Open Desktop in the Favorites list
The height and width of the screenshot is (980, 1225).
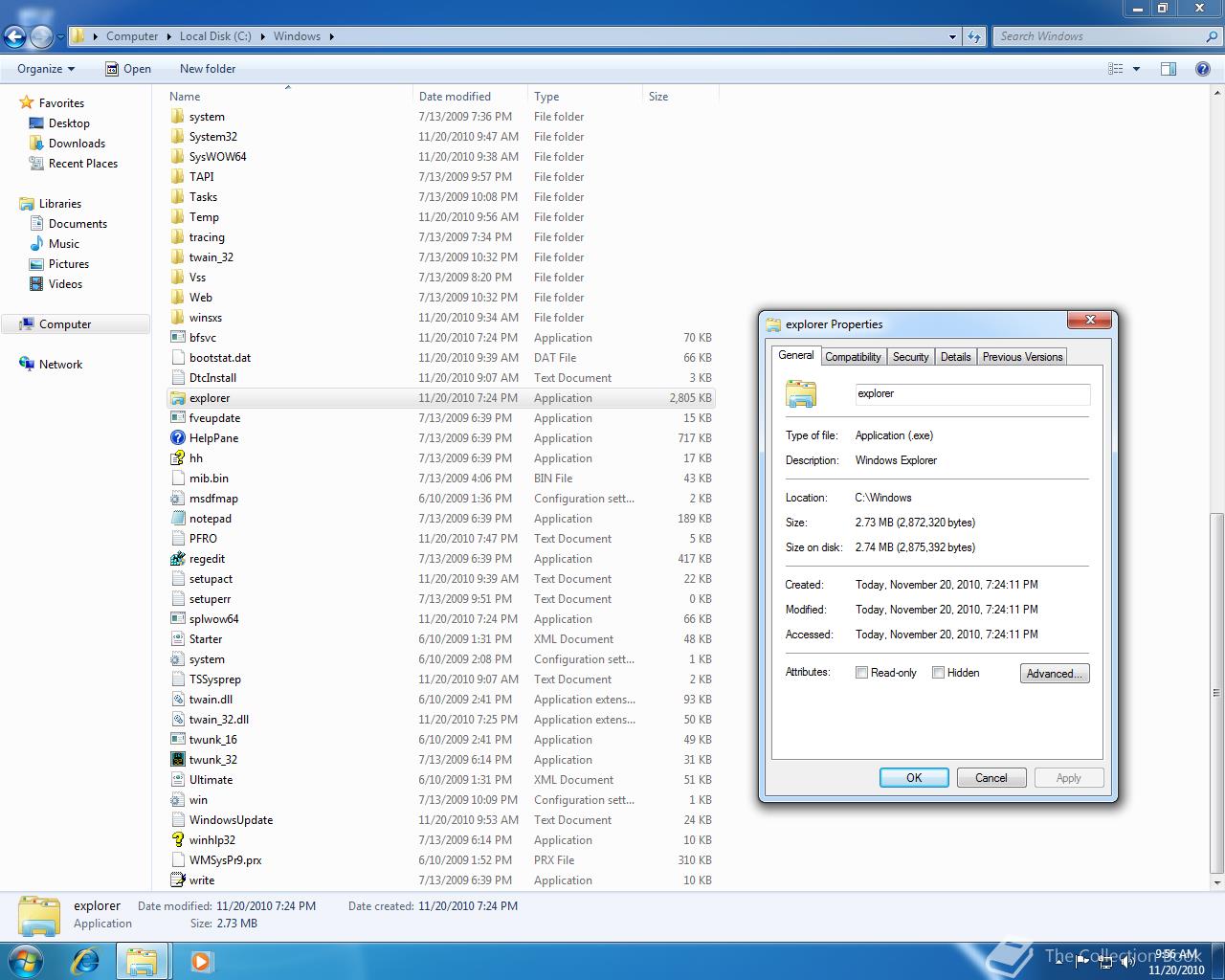pyautogui.click(x=69, y=123)
